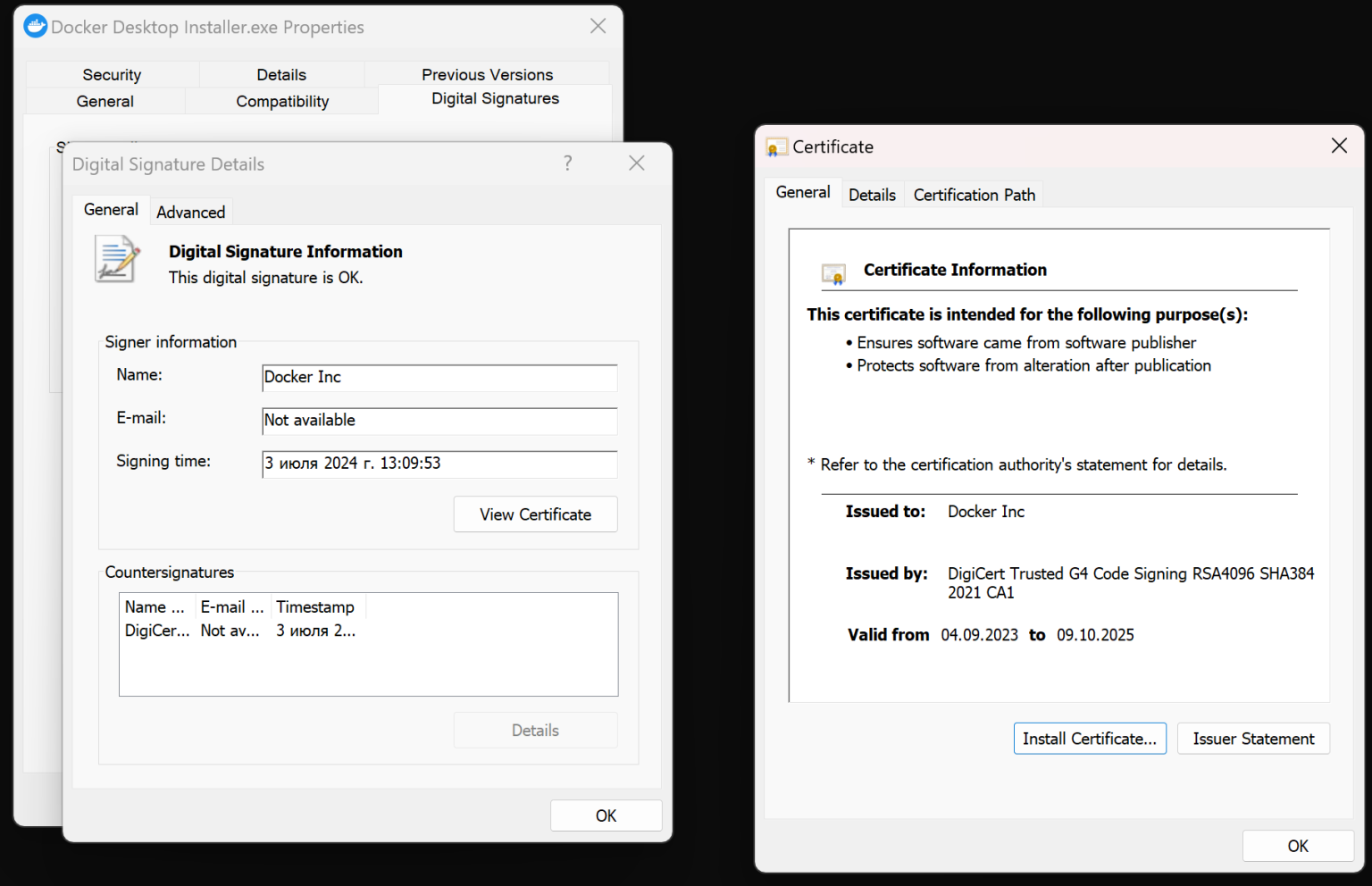1372x886 pixels.
Task: Click the Install Certificate button
Action: [x=1090, y=739]
